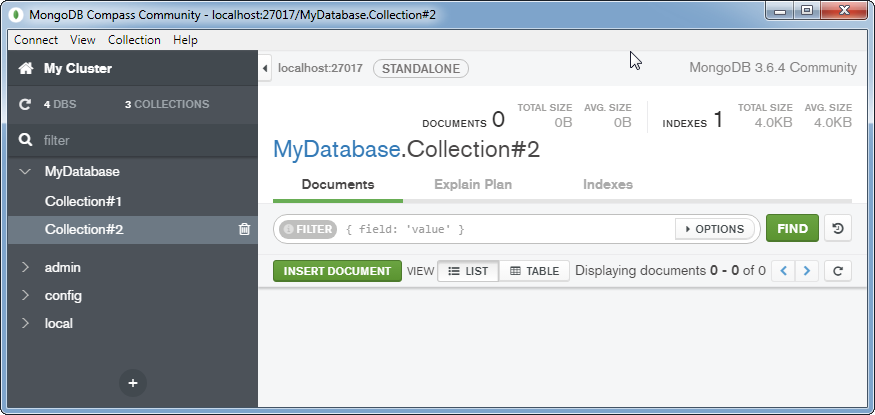The height and width of the screenshot is (415, 875).
Task: Click the STANDALONE badge
Action: 421,69
